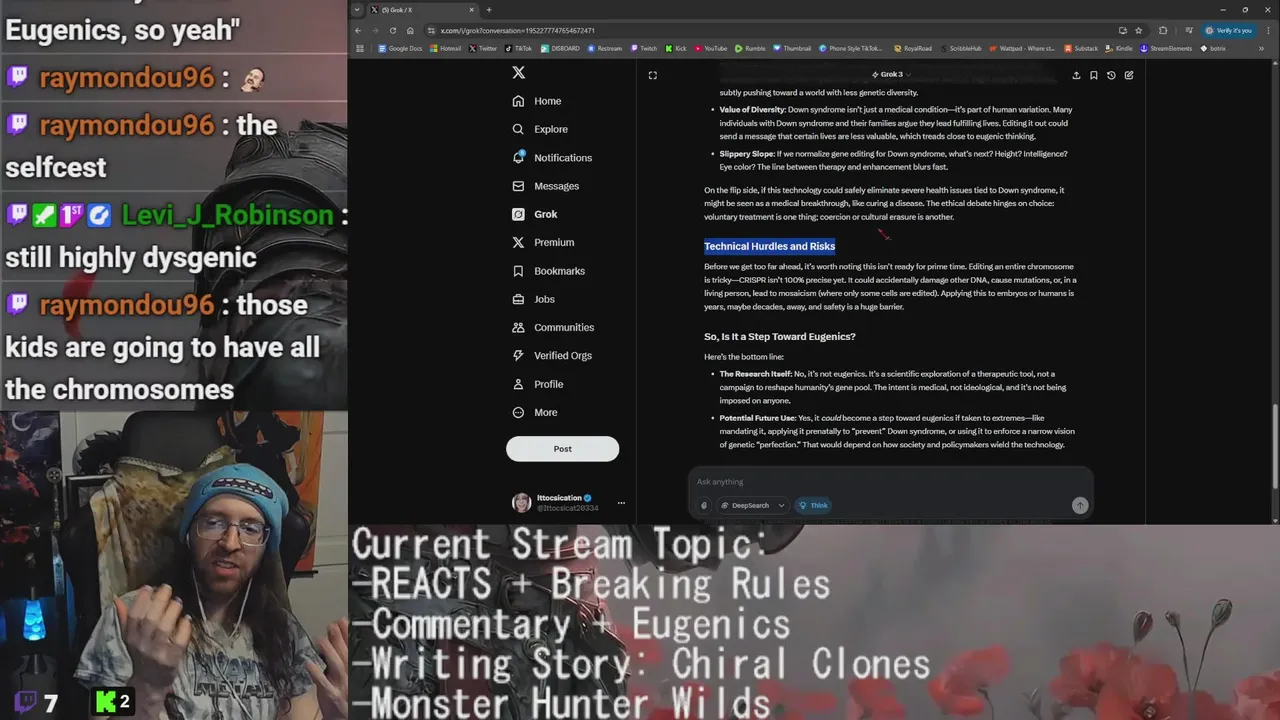Open YouTube bookmark
The height and width of the screenshot is (720, 1280).
(x=711, y=48)
